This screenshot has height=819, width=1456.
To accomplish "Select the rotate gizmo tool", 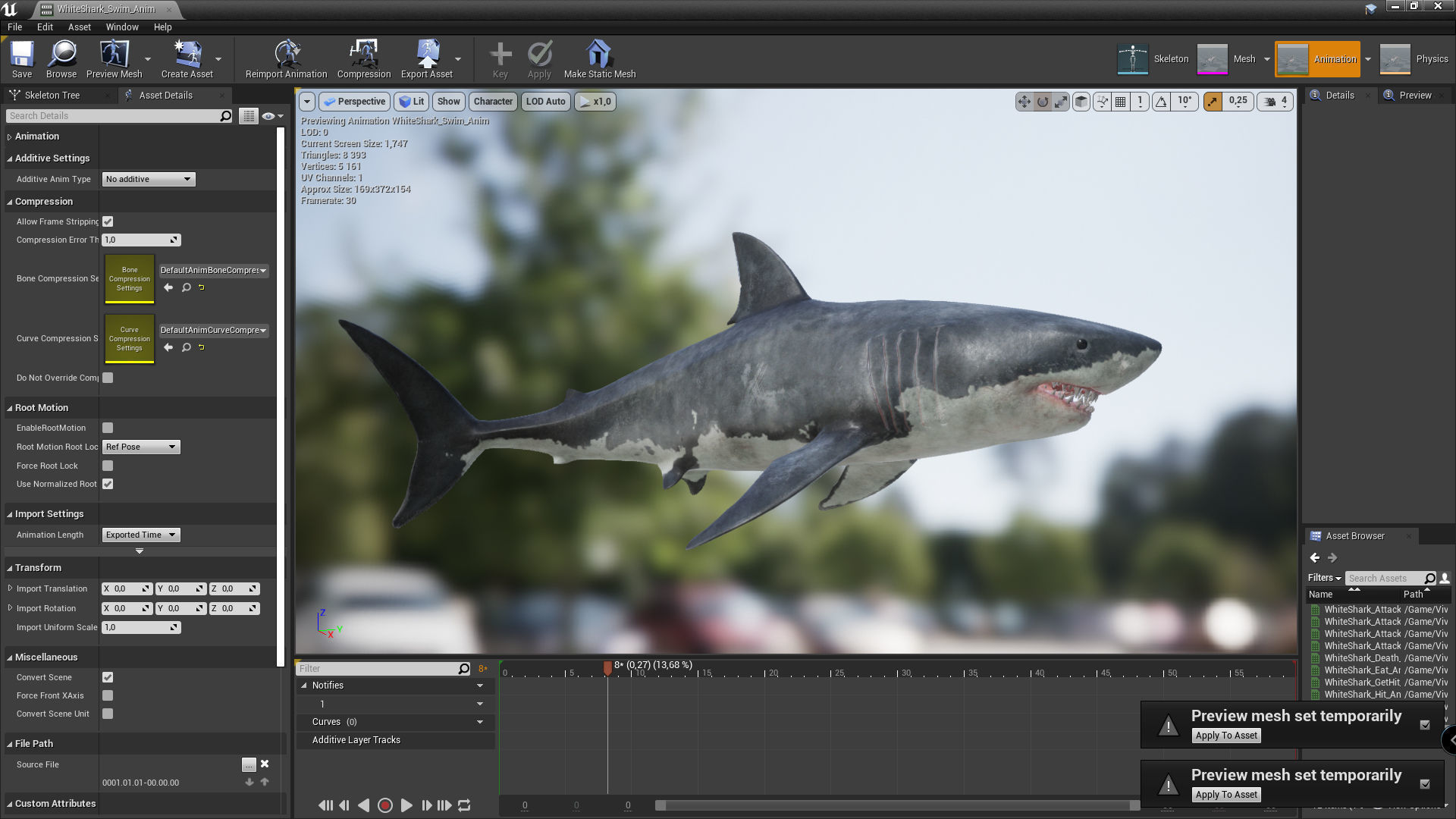I will (1043, 102).
